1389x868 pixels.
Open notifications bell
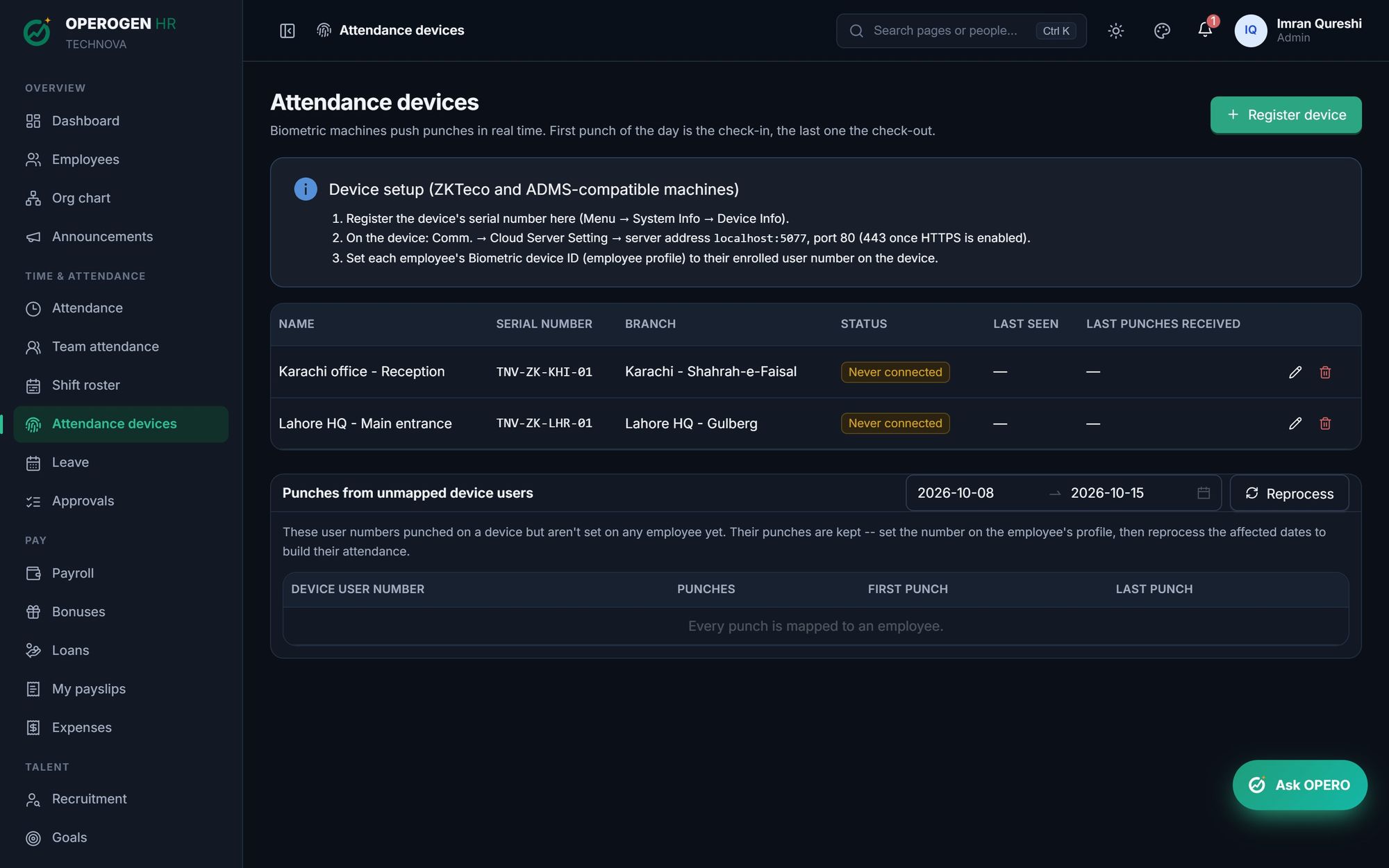click(1206, 30)
